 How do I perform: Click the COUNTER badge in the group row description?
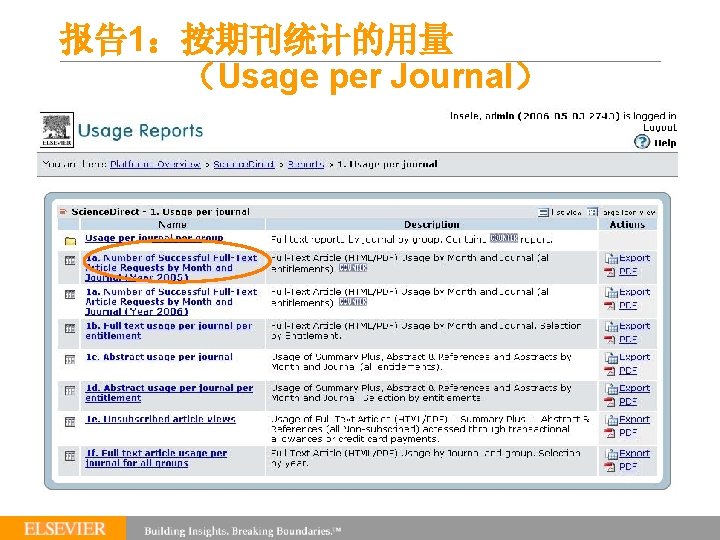(x=504, y=238)
